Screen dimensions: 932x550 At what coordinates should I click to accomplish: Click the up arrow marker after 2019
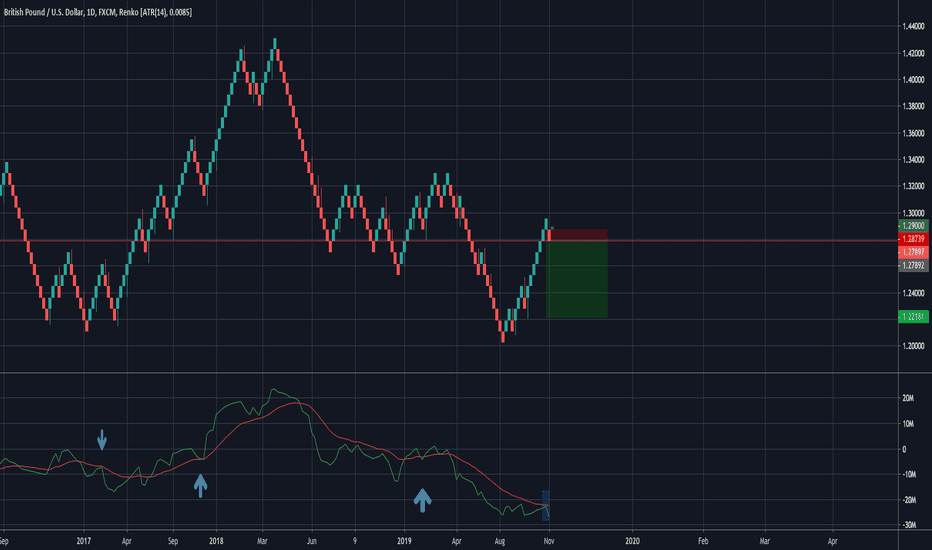(x=423, y=499)
